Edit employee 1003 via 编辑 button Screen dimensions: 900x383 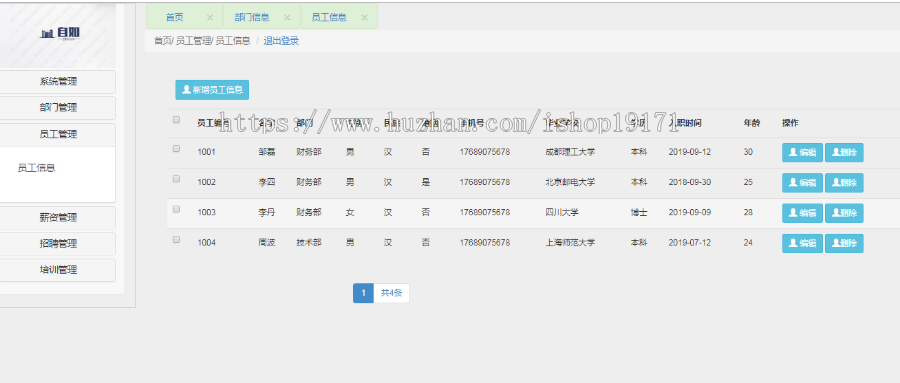[802, 213]
